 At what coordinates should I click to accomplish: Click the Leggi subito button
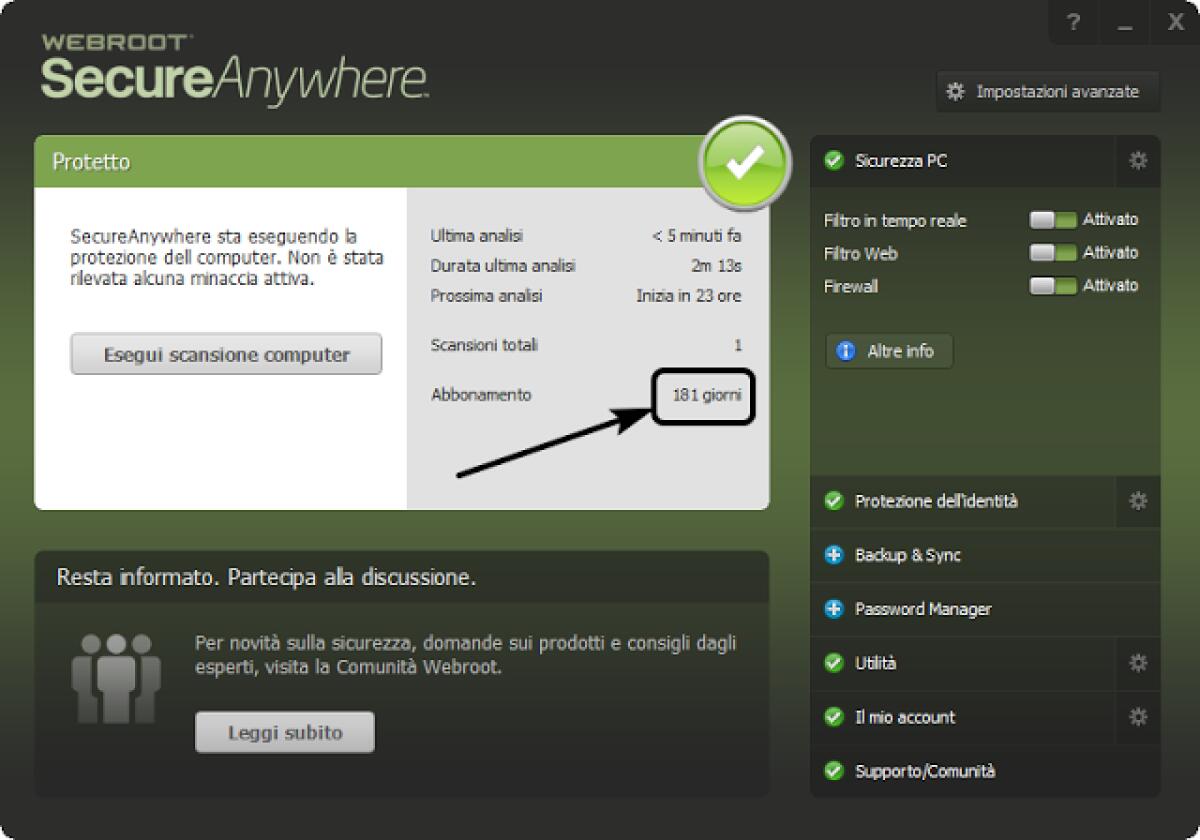[x=284, y=731]
